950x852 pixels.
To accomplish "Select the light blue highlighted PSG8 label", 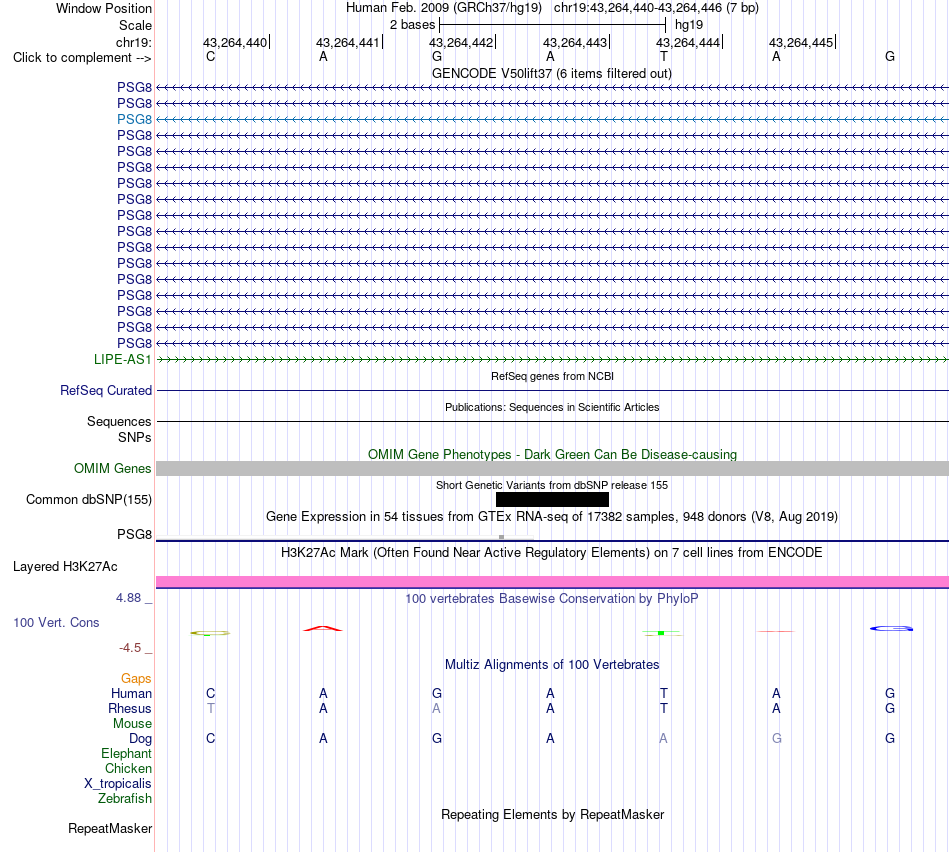I will pos(134,119).
